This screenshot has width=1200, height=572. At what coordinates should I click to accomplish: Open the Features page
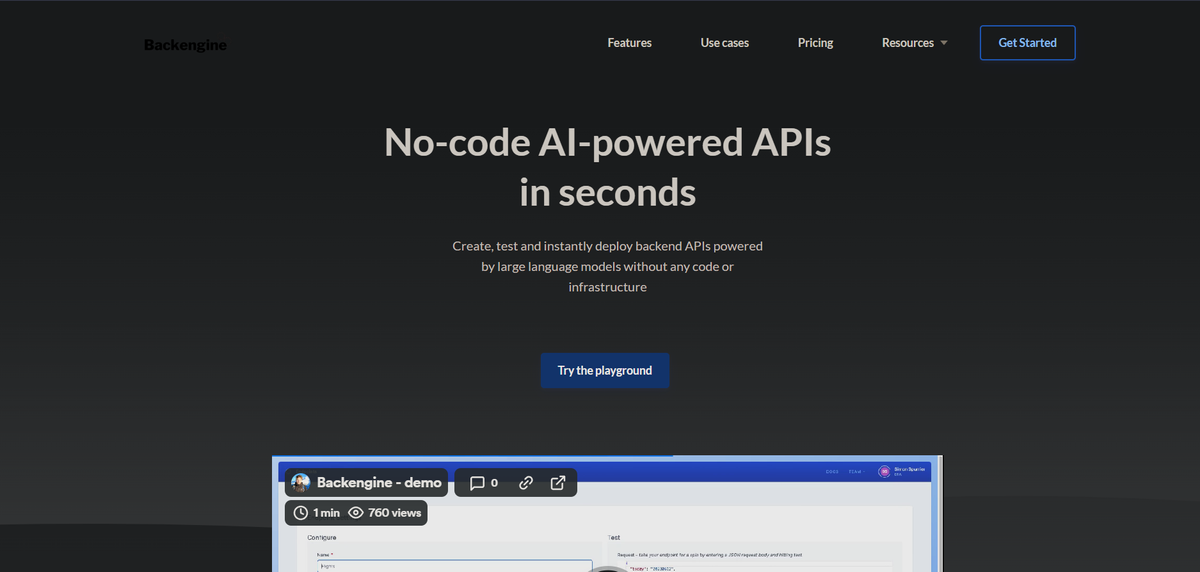[629, 43]
